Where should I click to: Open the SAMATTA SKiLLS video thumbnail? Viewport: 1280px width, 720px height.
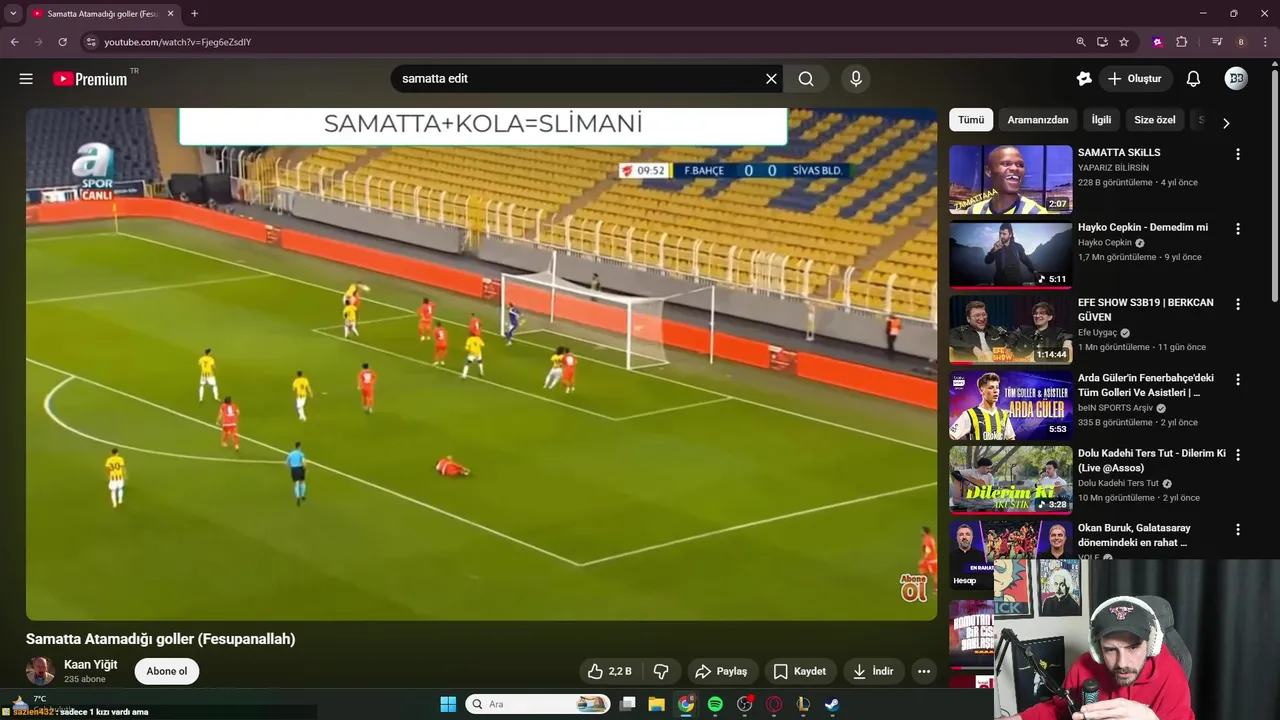[x=1010, y=180]
